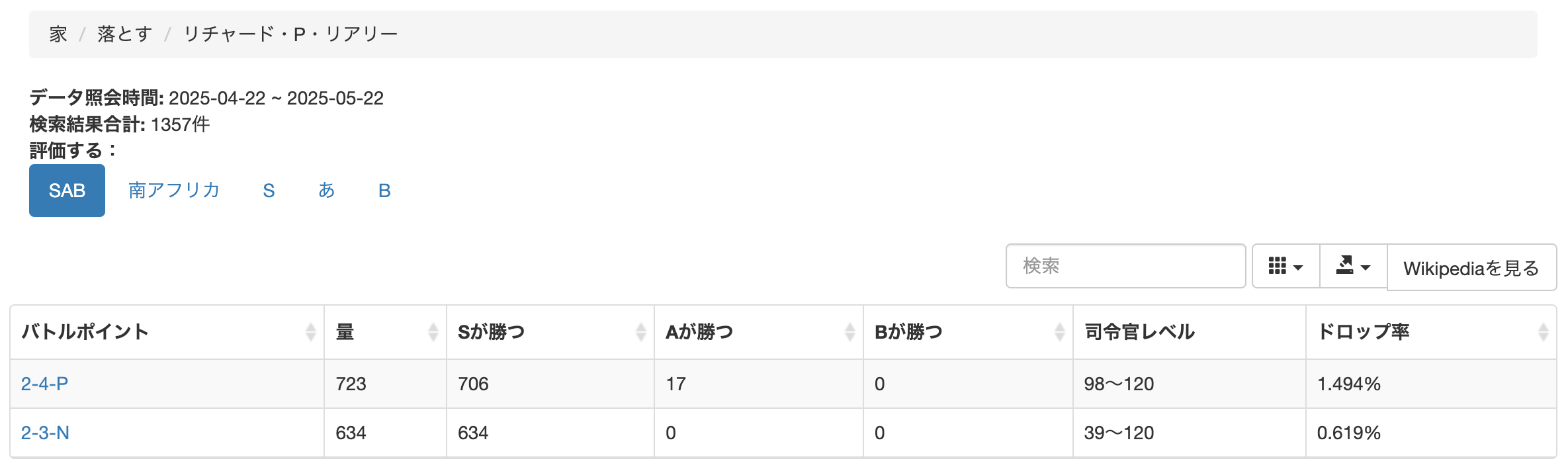Select the B rating tab
This screenshot has width=1568, height=467.
384,191
